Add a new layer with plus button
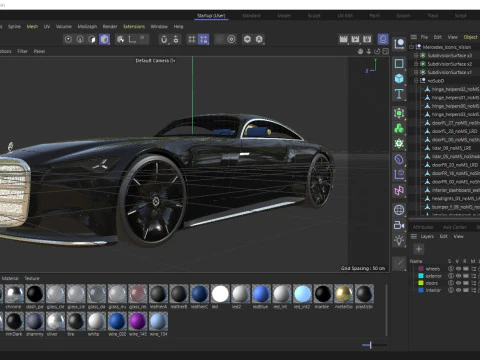Screen dimensions: 480x360 [x=419, y=249]
